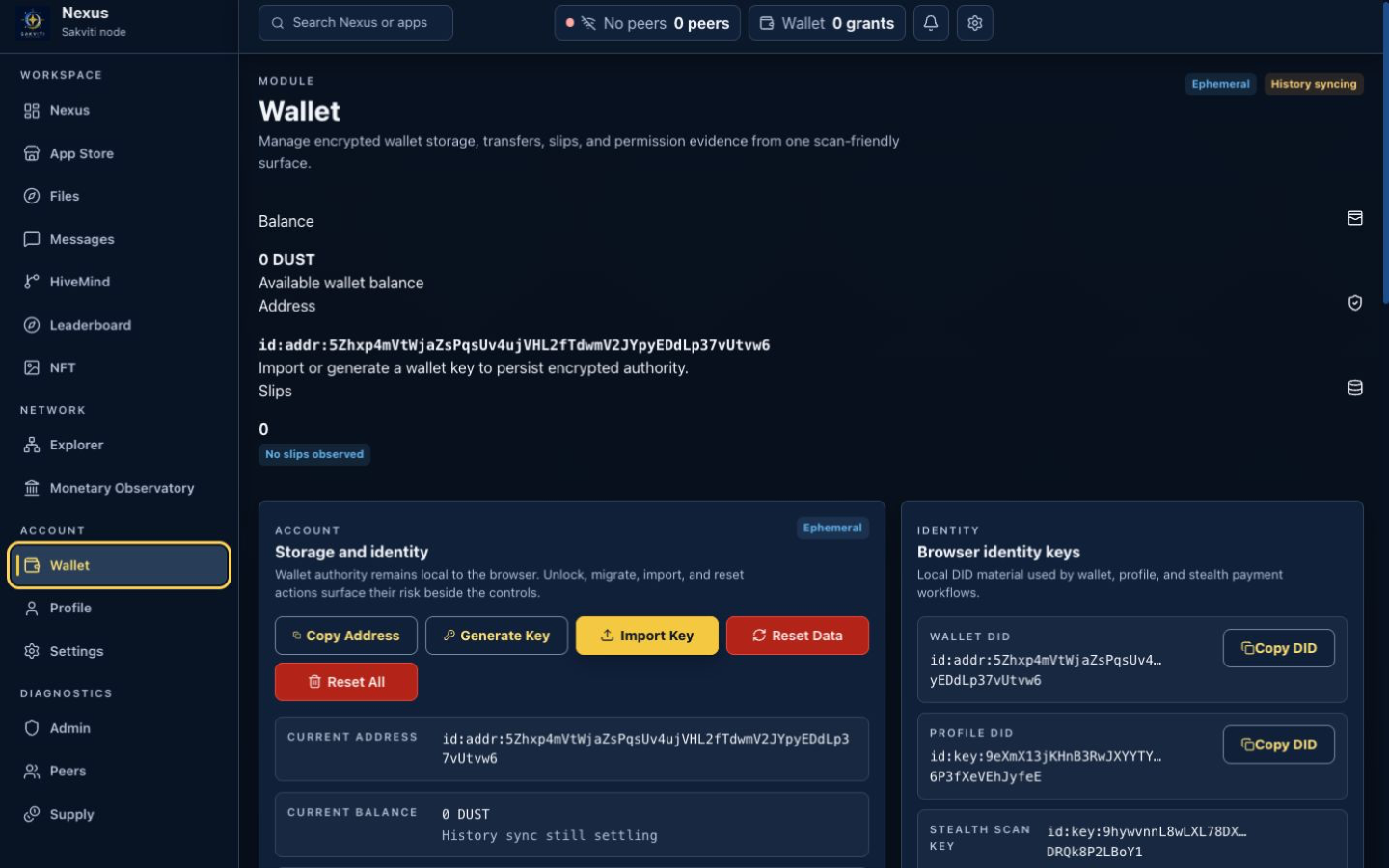Go to Nexus workspace page
1389x868 pixels.
tap(120, 111)
